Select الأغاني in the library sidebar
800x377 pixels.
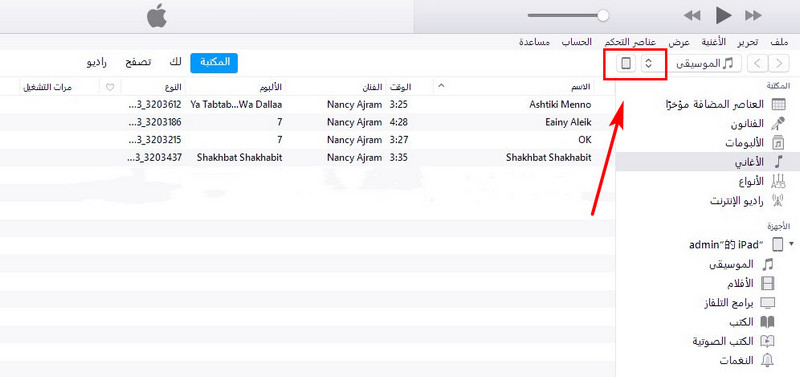pos(708,162)
